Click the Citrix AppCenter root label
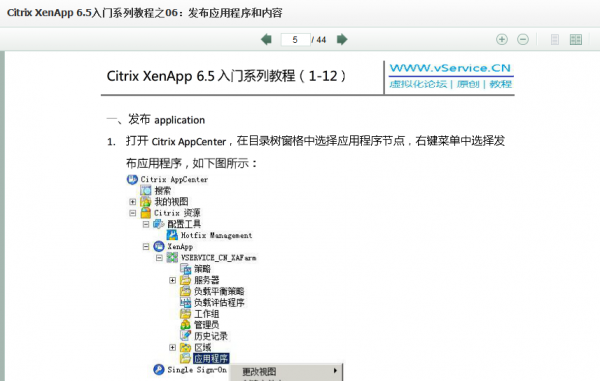 coord(174,179)
